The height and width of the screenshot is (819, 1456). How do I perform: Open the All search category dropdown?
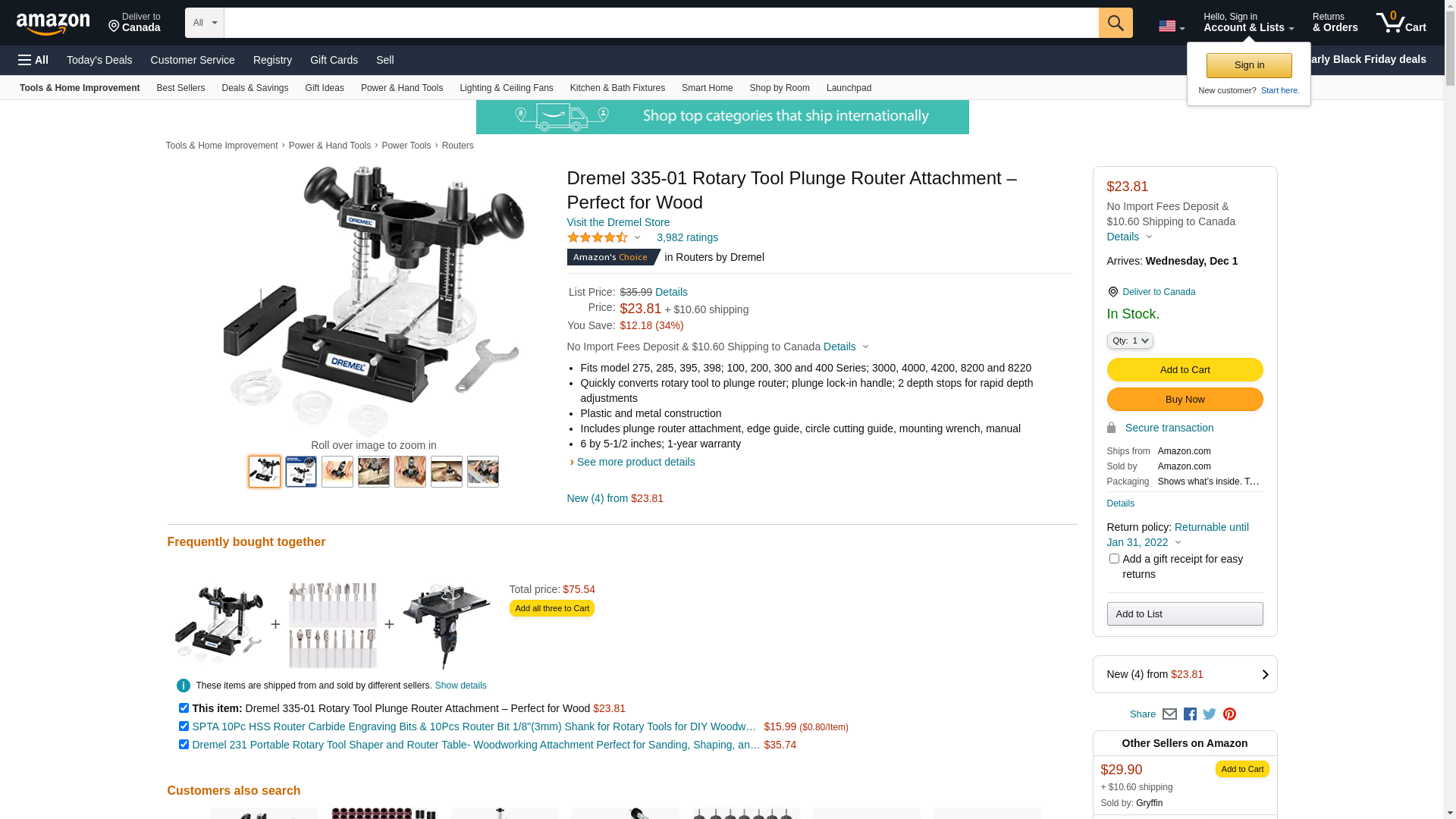point(205,23)
